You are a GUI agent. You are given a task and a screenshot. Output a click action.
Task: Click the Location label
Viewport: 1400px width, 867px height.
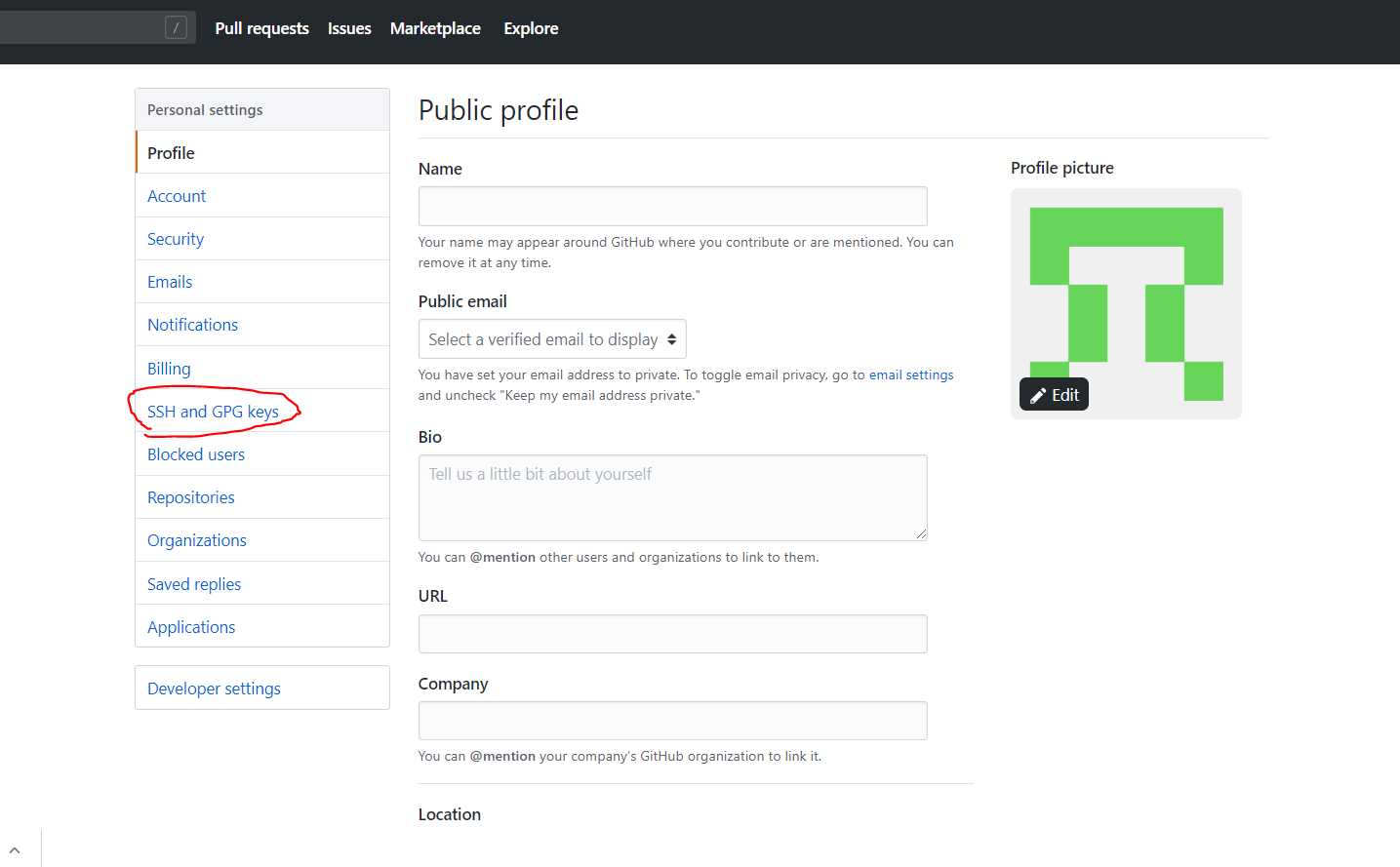[x=450, y=814]
